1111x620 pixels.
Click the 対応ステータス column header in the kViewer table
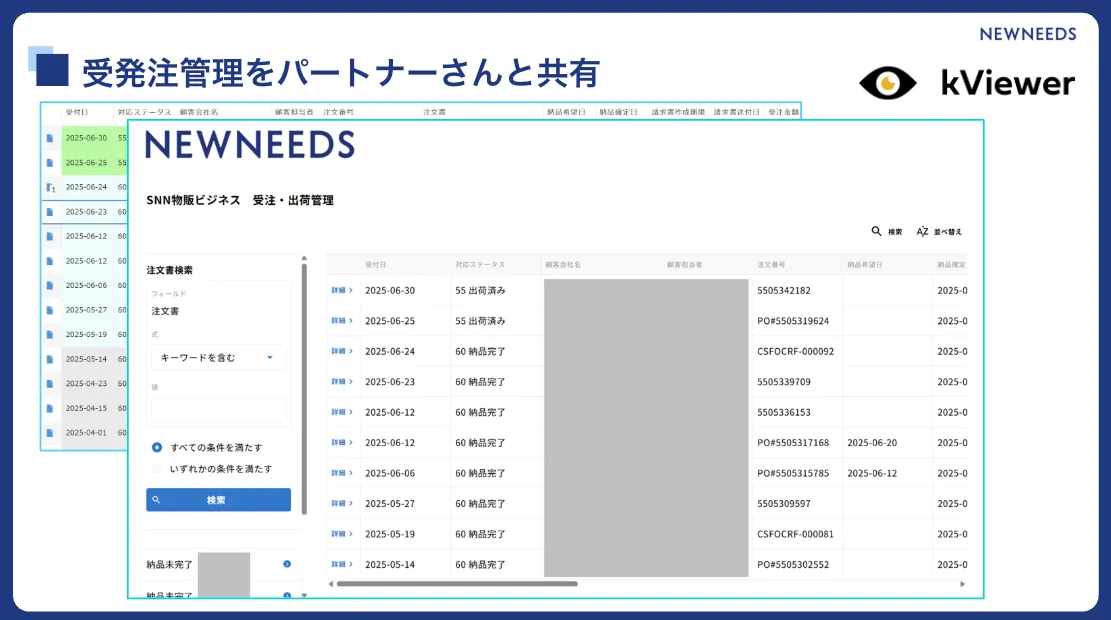(x=480, y=265)
